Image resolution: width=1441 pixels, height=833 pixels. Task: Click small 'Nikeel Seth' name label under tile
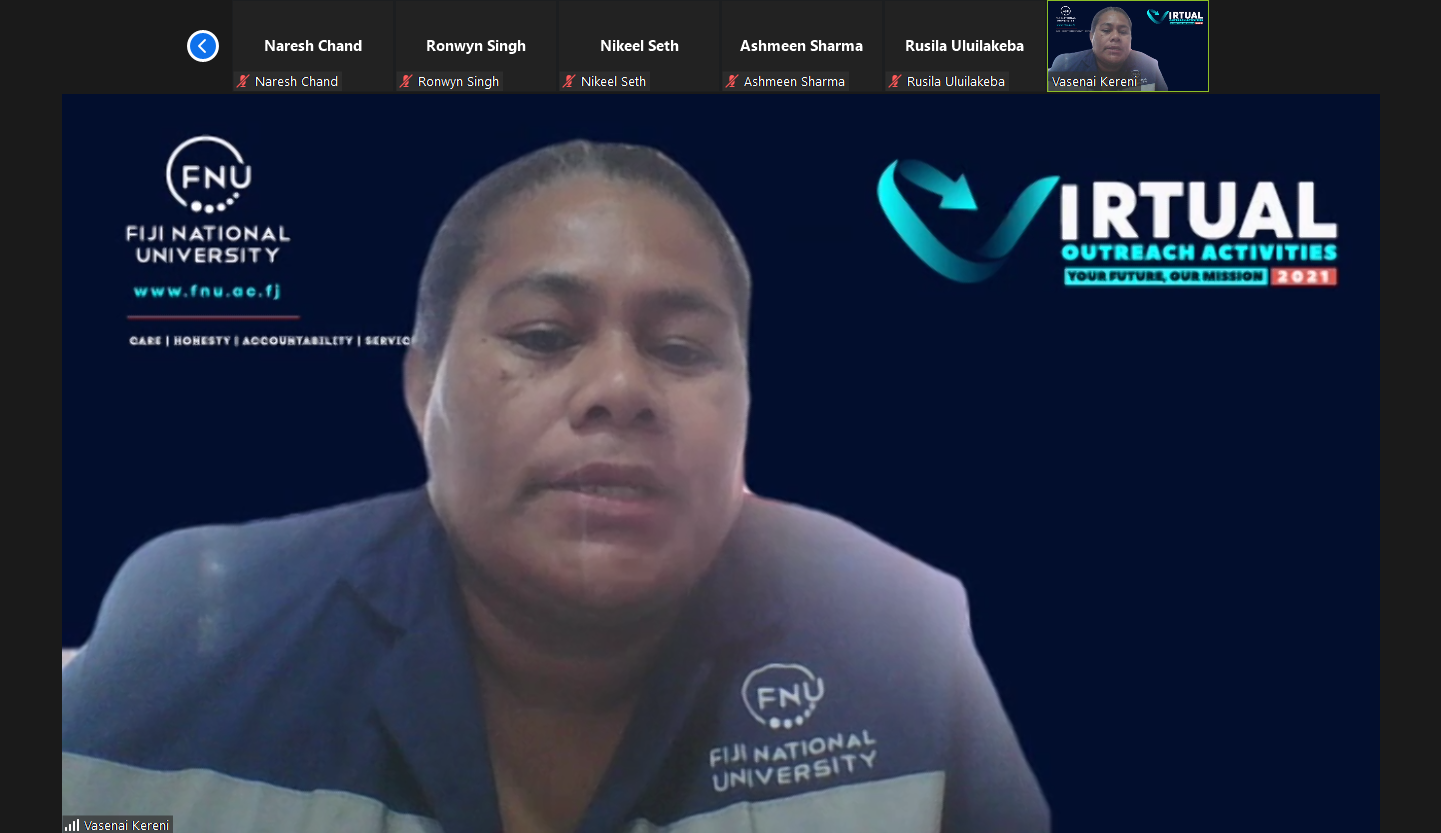(x=613, y=82)
